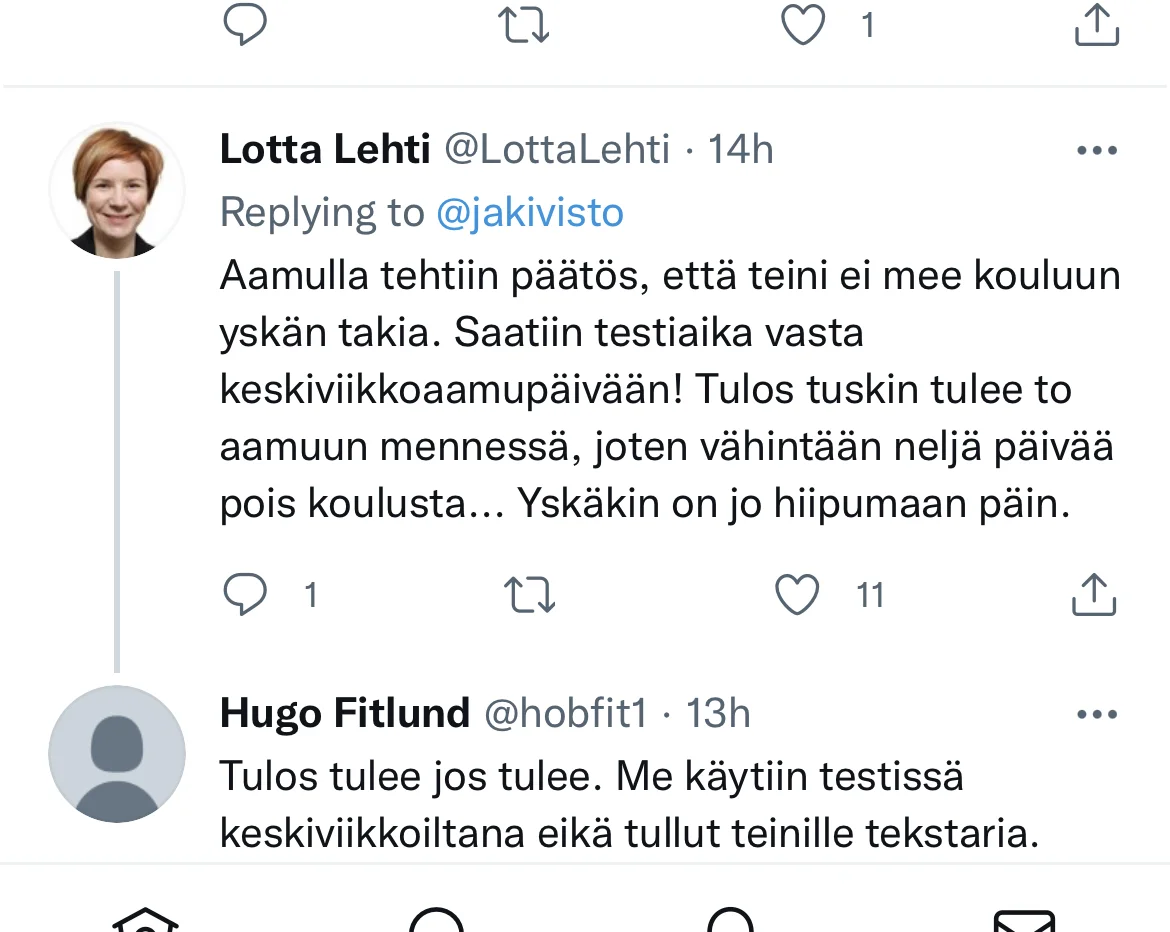Open the @jakivisto profile link

point(530,212)
